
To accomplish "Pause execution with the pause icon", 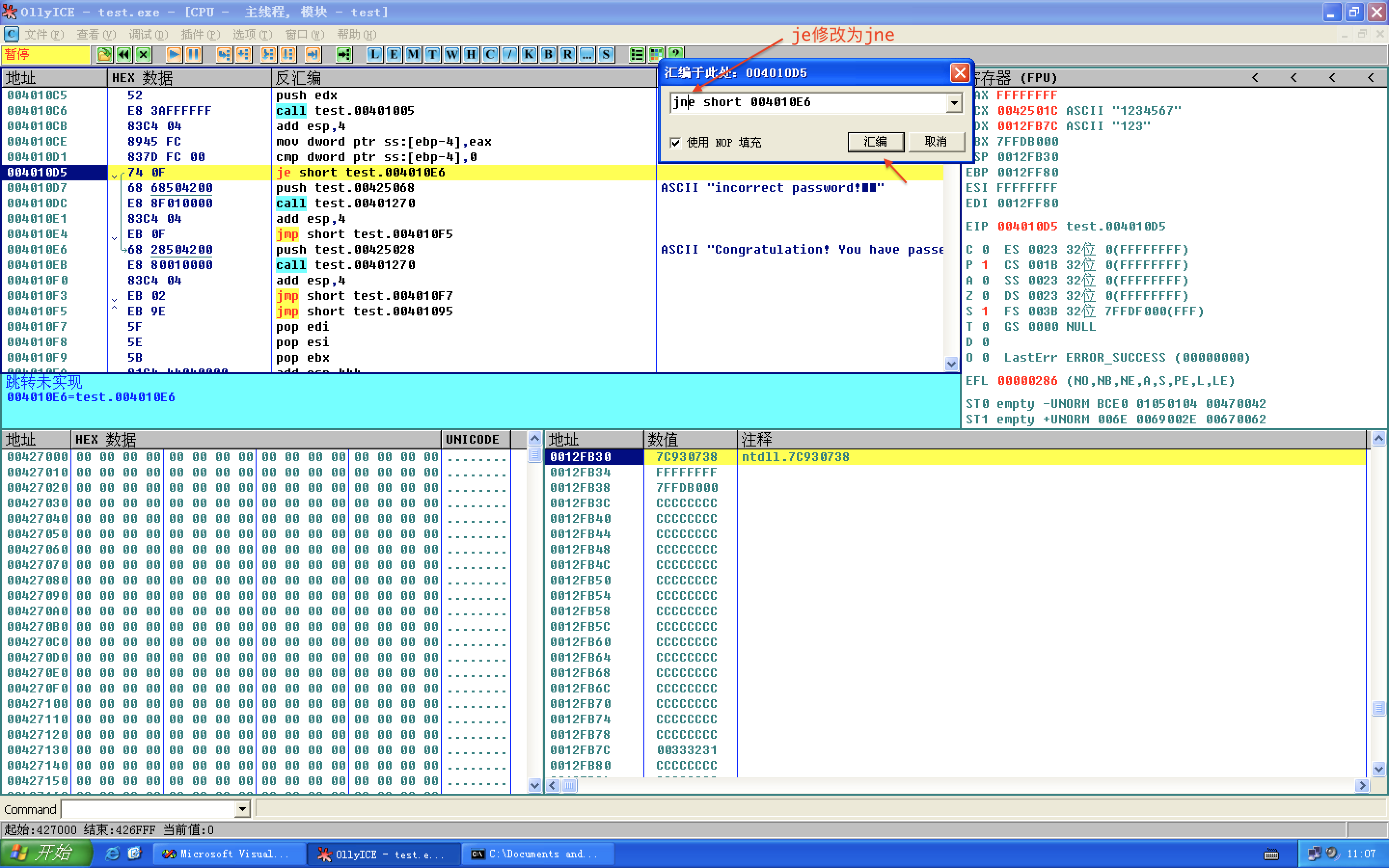I will tap(193, 54).
